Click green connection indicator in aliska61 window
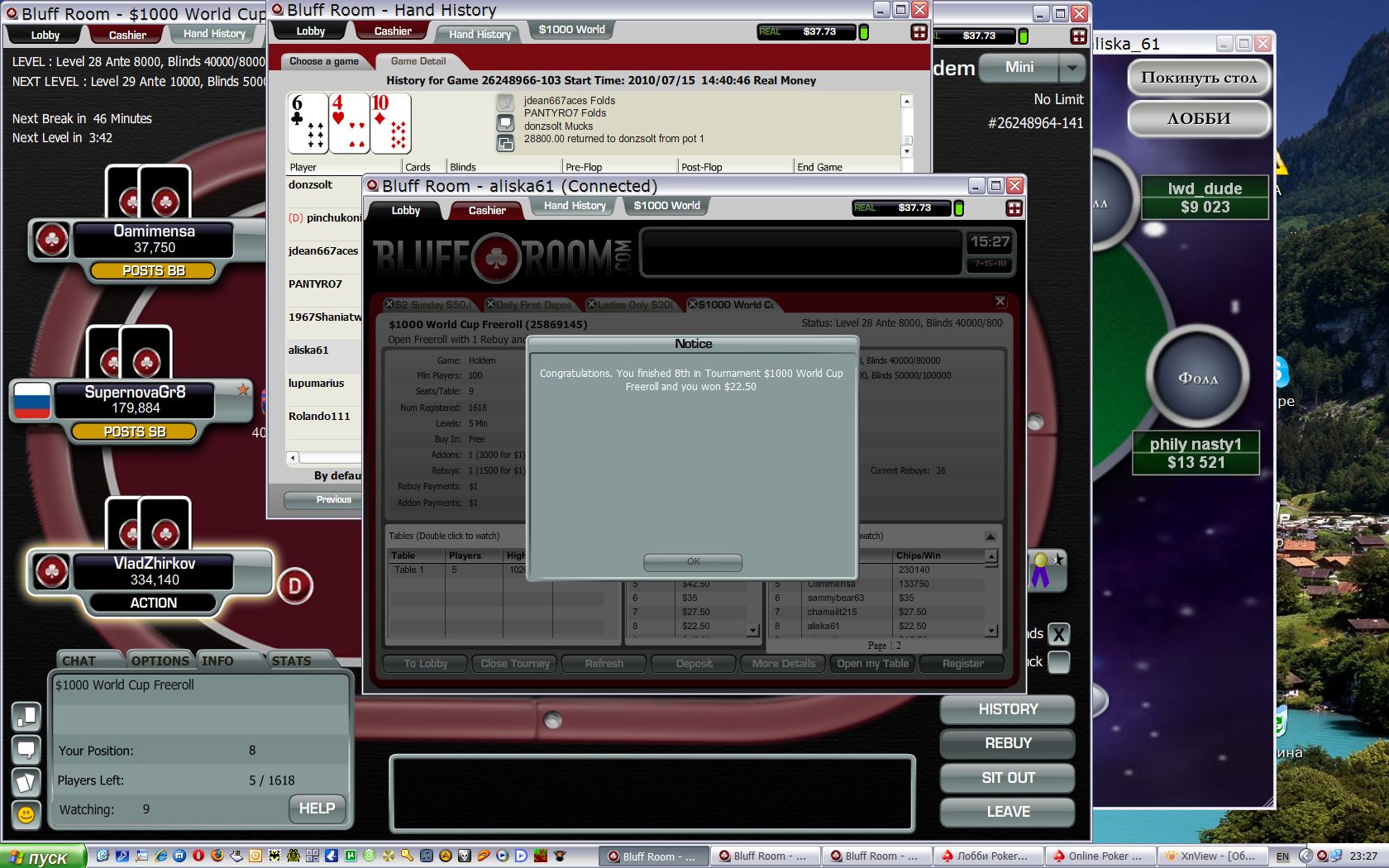The image size is (1389, 868). pyautogui.click(x=959, y=208)
